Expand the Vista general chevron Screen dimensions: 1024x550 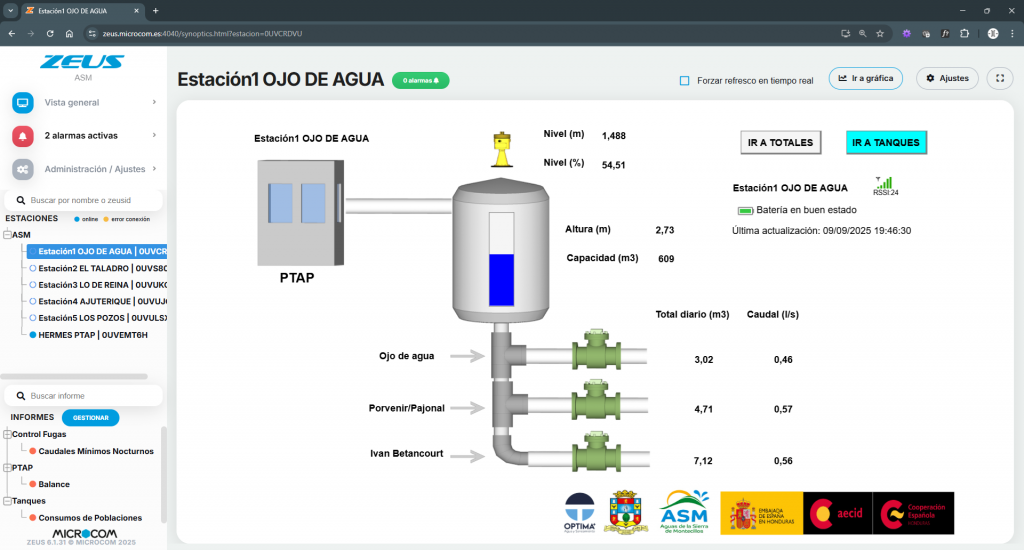coord(154,102)
